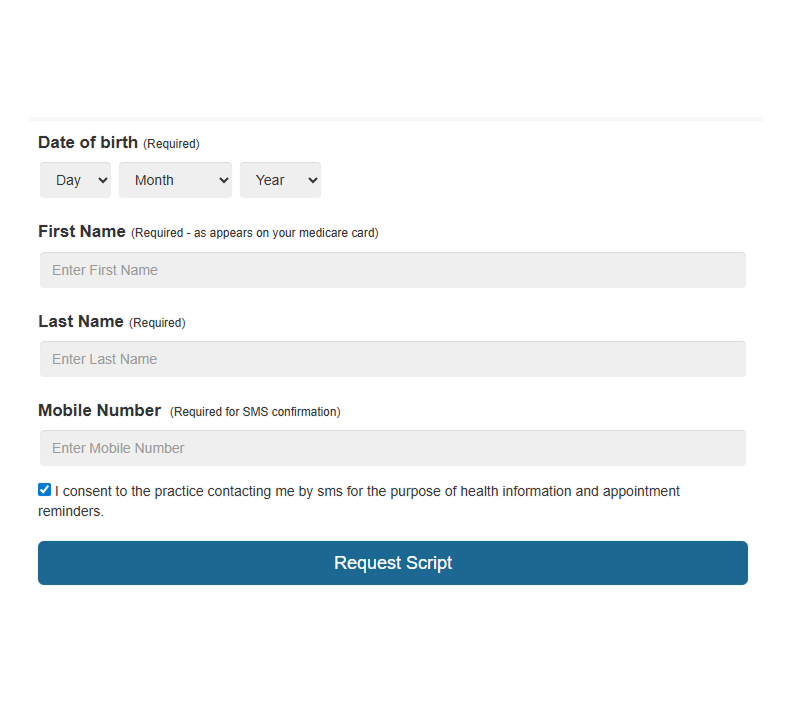Click Required note beside Last Name
This screenshot has height=711, width=792.
pyautogui.click(x=157, y=323)
